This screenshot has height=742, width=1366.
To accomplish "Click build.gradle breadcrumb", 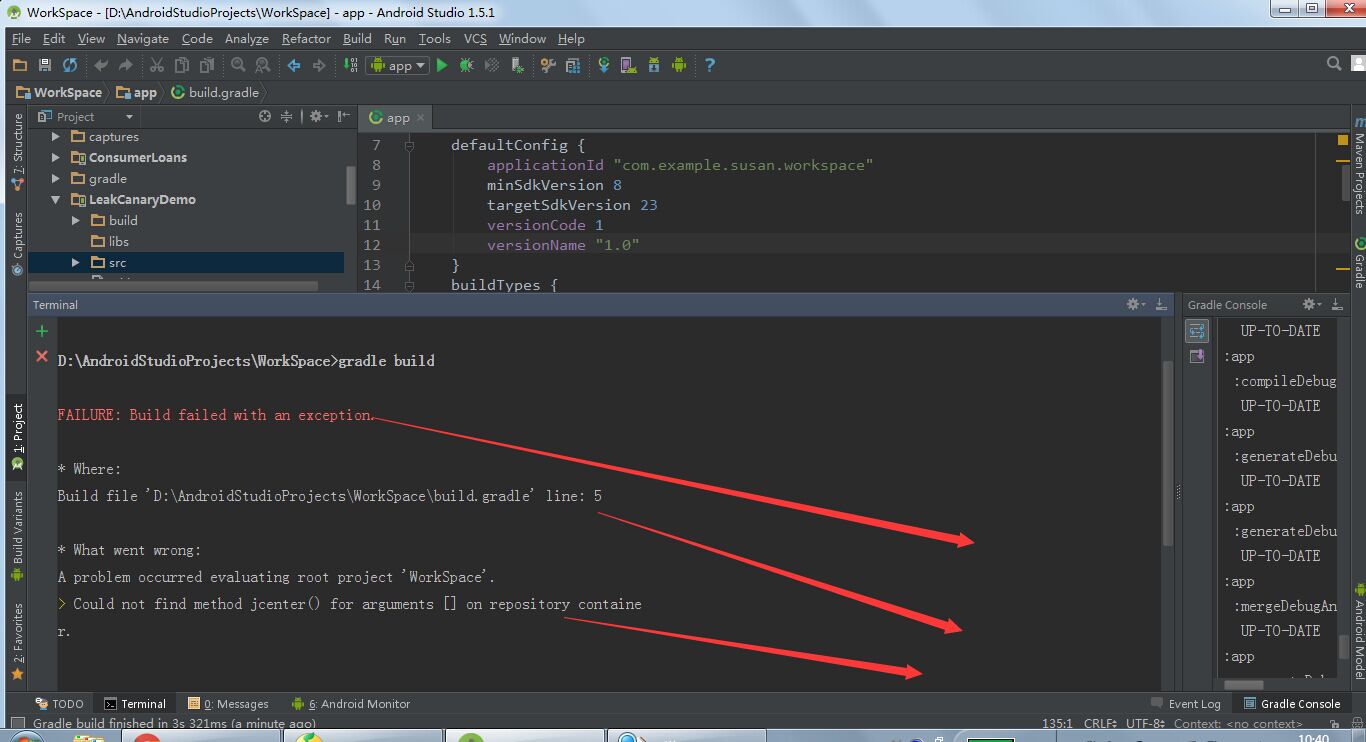I will click(215, 92).
